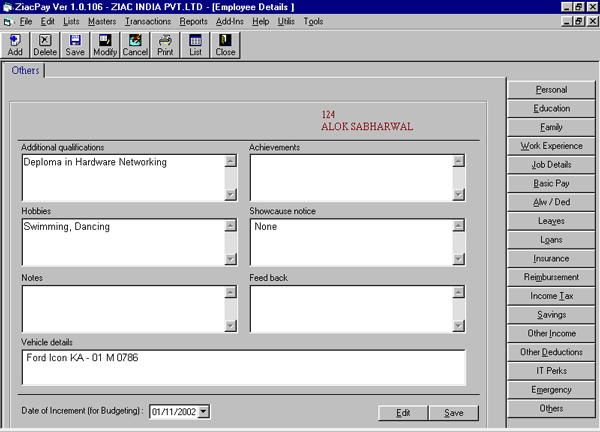Open the Education section
600x432 pixels.
551,108
